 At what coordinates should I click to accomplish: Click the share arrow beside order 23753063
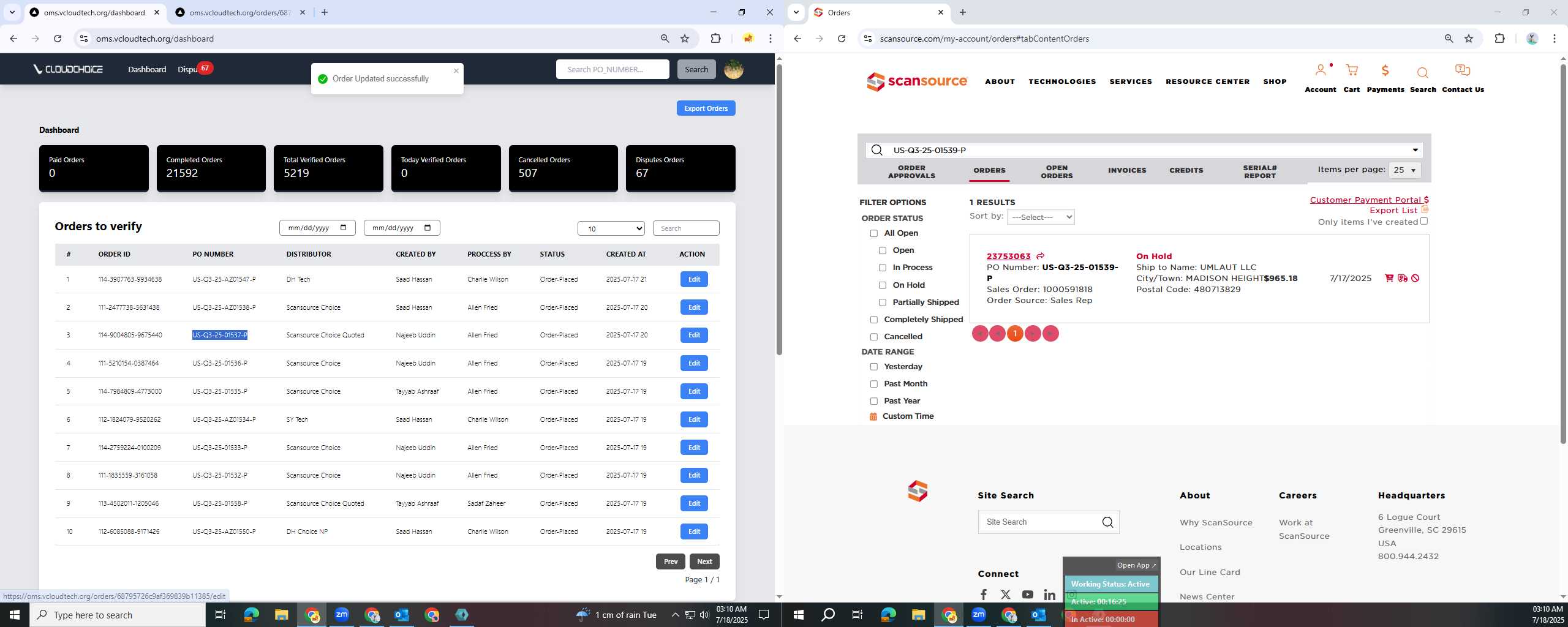tap(1040, 256)
